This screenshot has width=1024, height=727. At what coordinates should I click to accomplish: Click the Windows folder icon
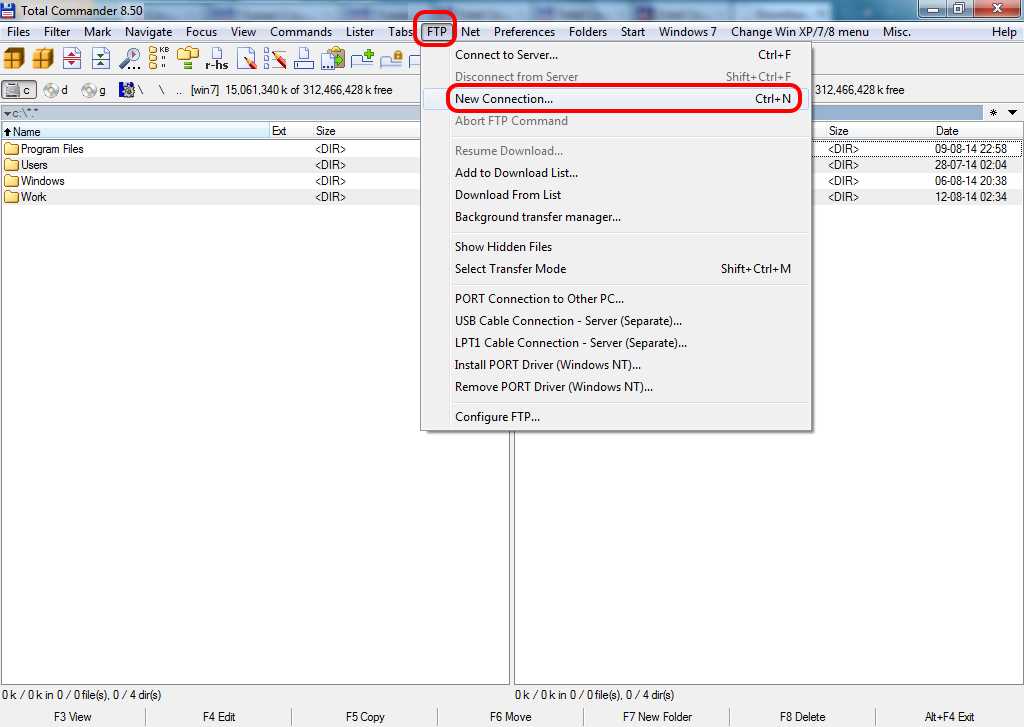point(11,181)
